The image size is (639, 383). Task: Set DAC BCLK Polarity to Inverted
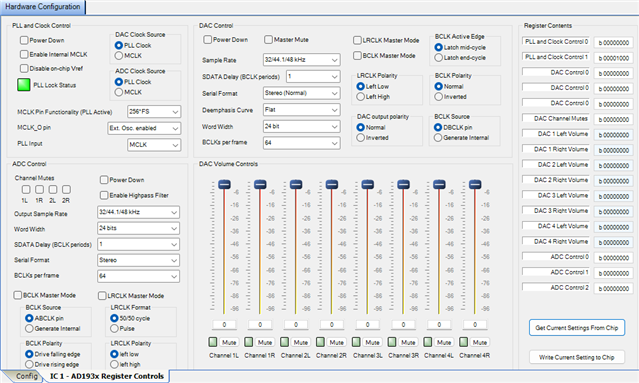point(438,97)
